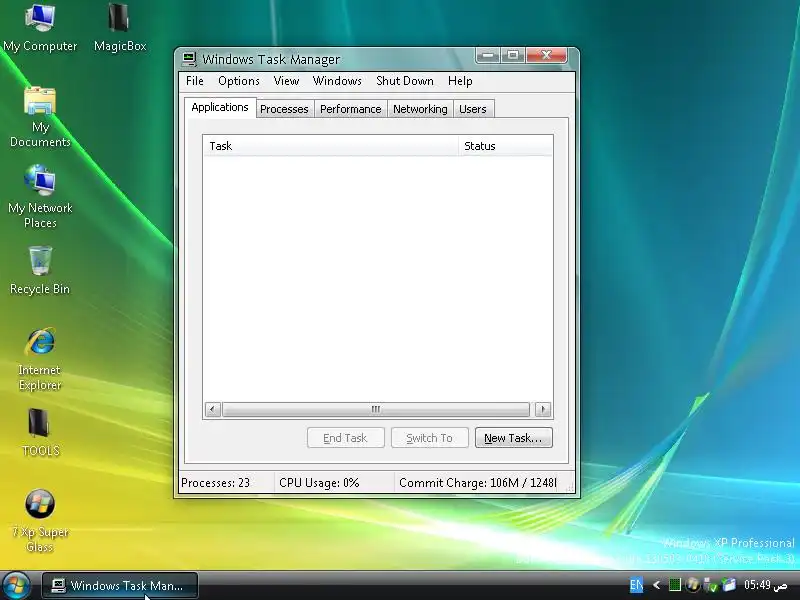Switch to the Processes tab
Screen dimensions: 800x600
284,109
